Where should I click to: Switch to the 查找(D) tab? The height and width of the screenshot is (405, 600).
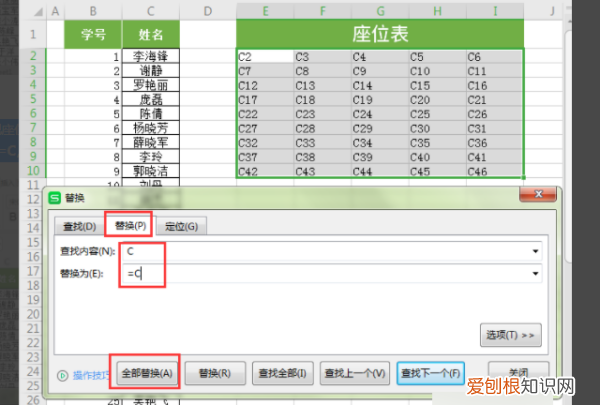point(80,226)
